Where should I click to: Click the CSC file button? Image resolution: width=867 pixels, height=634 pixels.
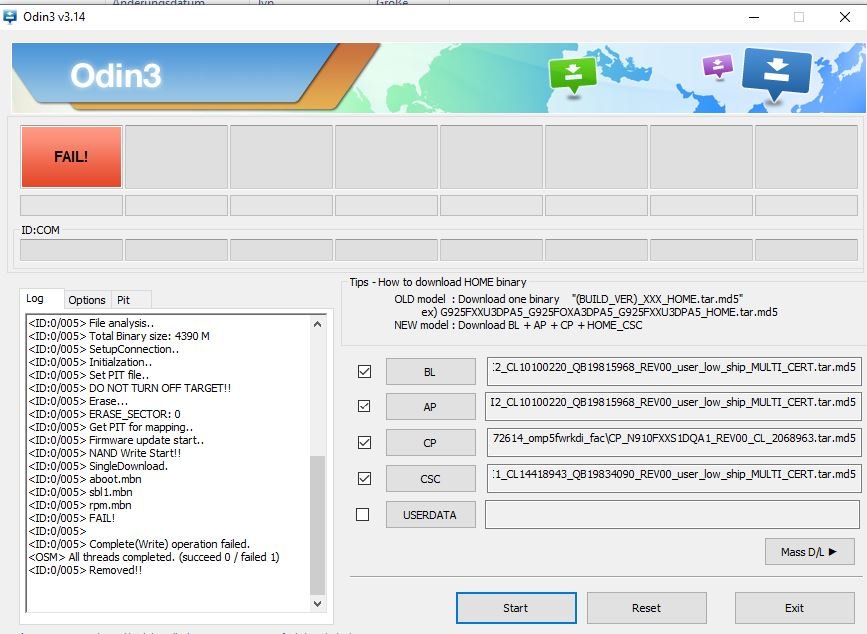coord(430,479)
